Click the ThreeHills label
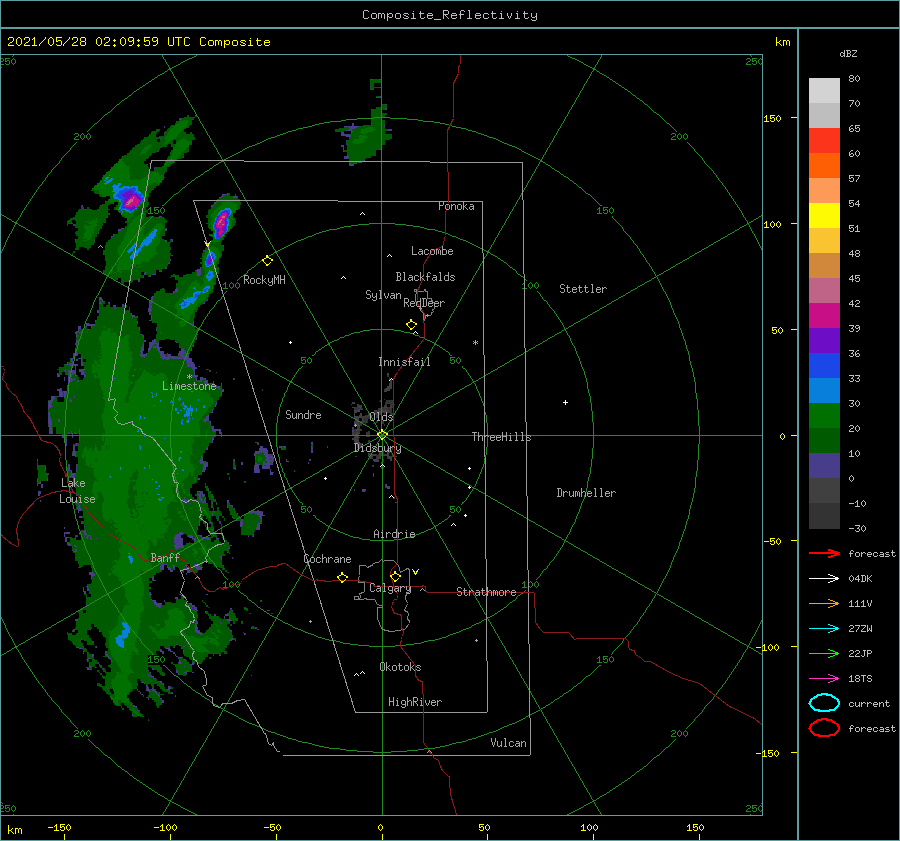The image size is (900, 841). 501,437
